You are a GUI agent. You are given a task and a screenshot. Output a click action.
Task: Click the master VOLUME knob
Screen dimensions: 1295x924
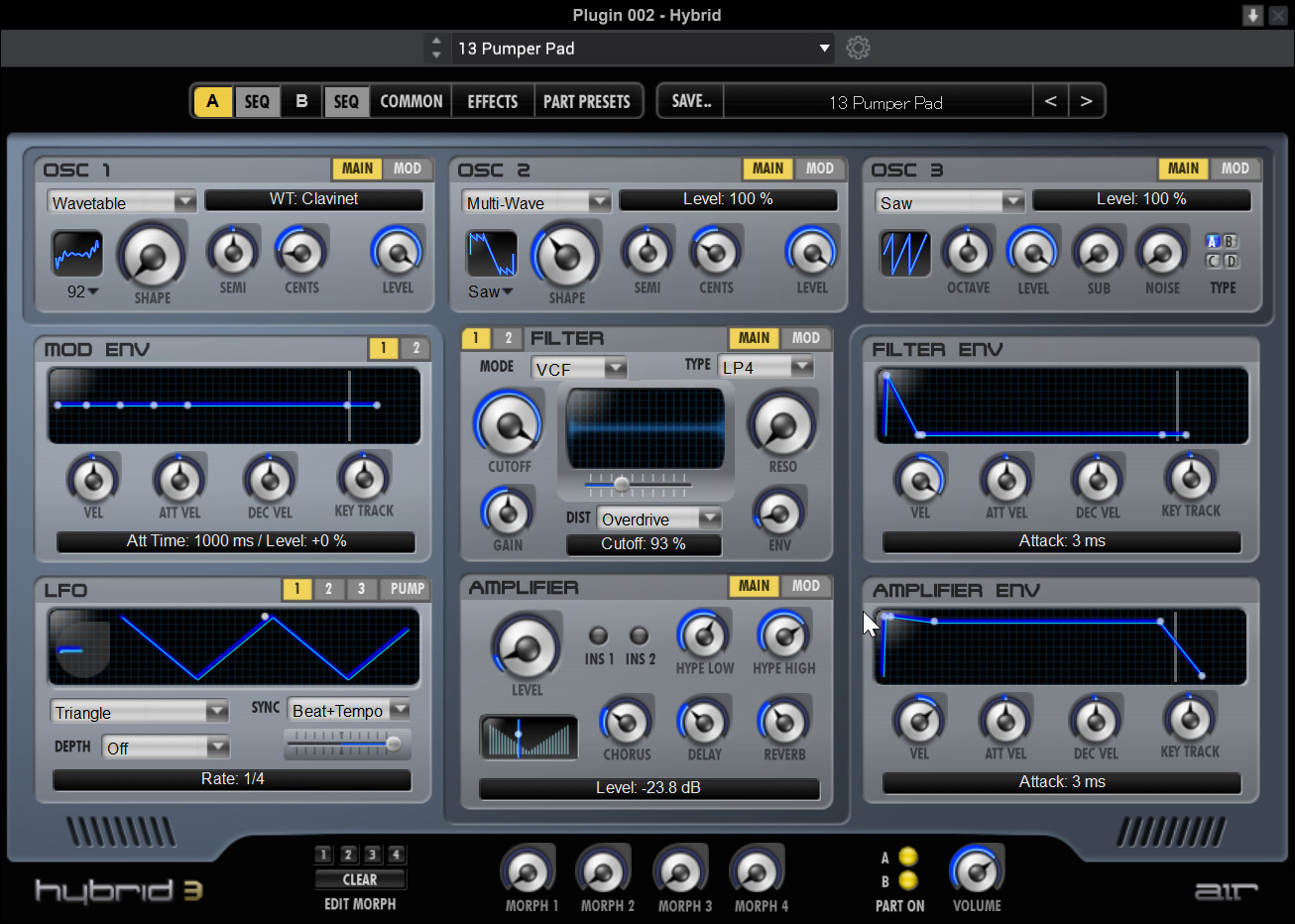point(977,870)
